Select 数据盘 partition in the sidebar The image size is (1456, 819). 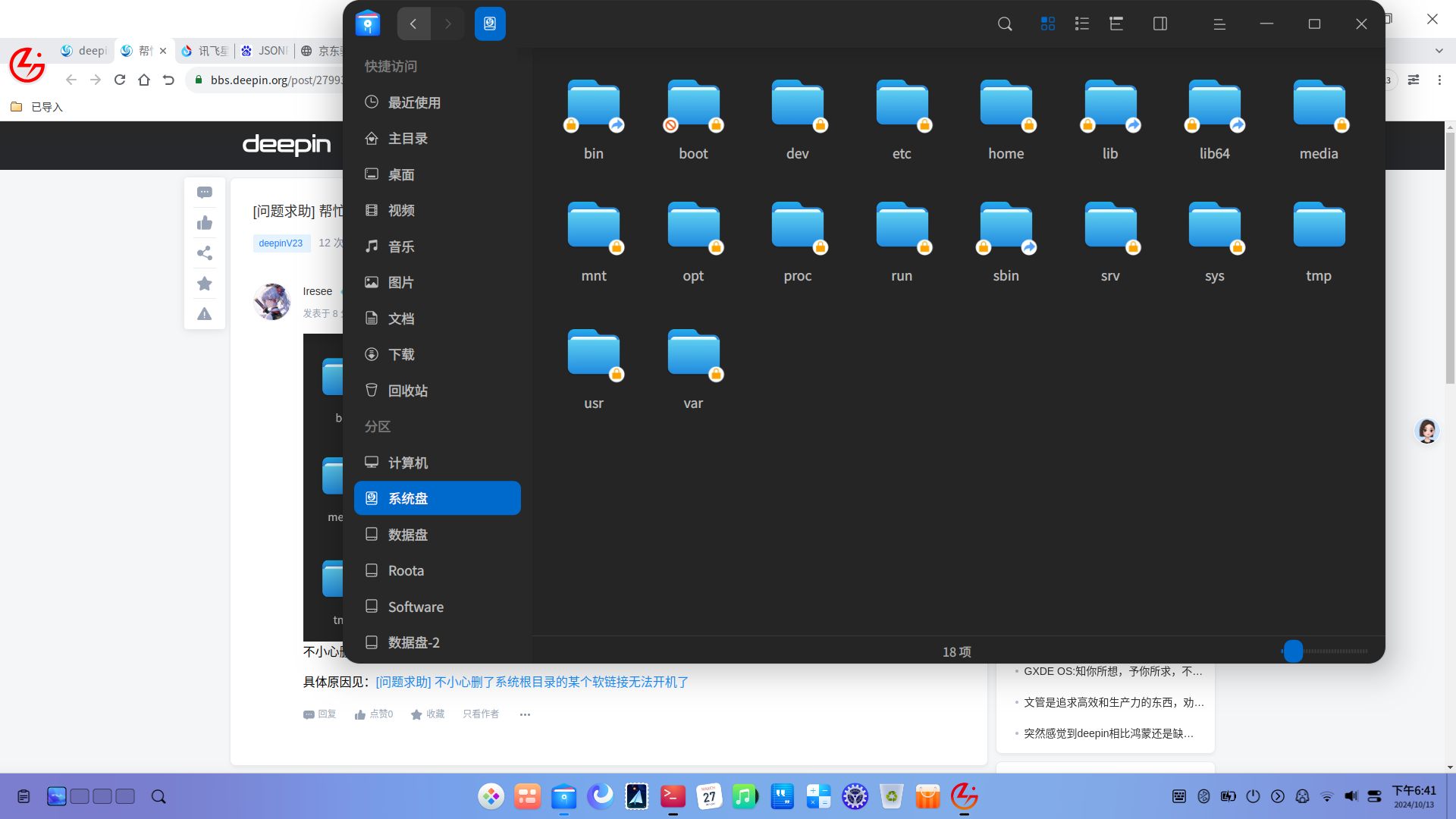coord(438,535)
